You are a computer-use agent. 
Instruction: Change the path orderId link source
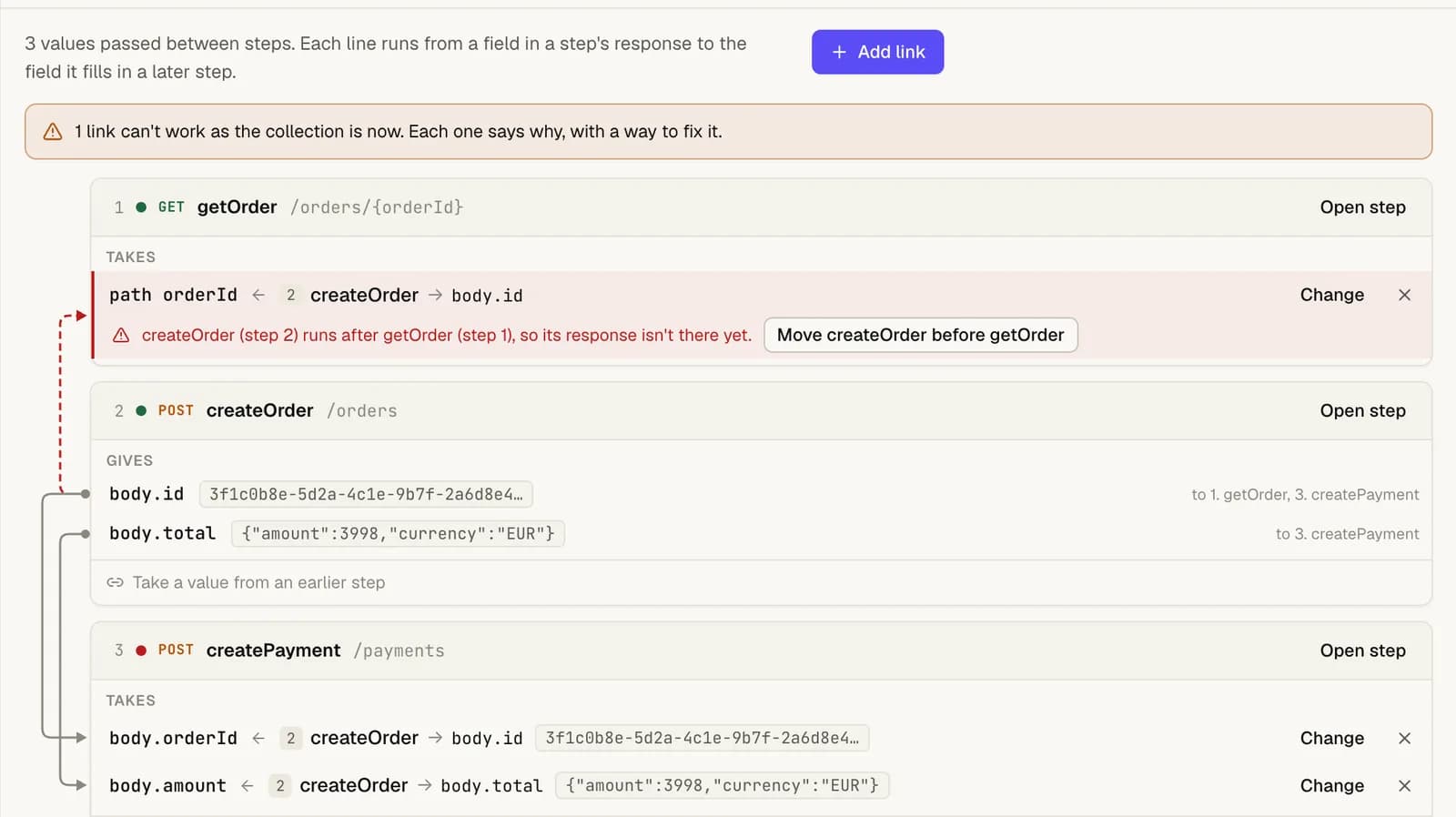tap(1331, 295)
